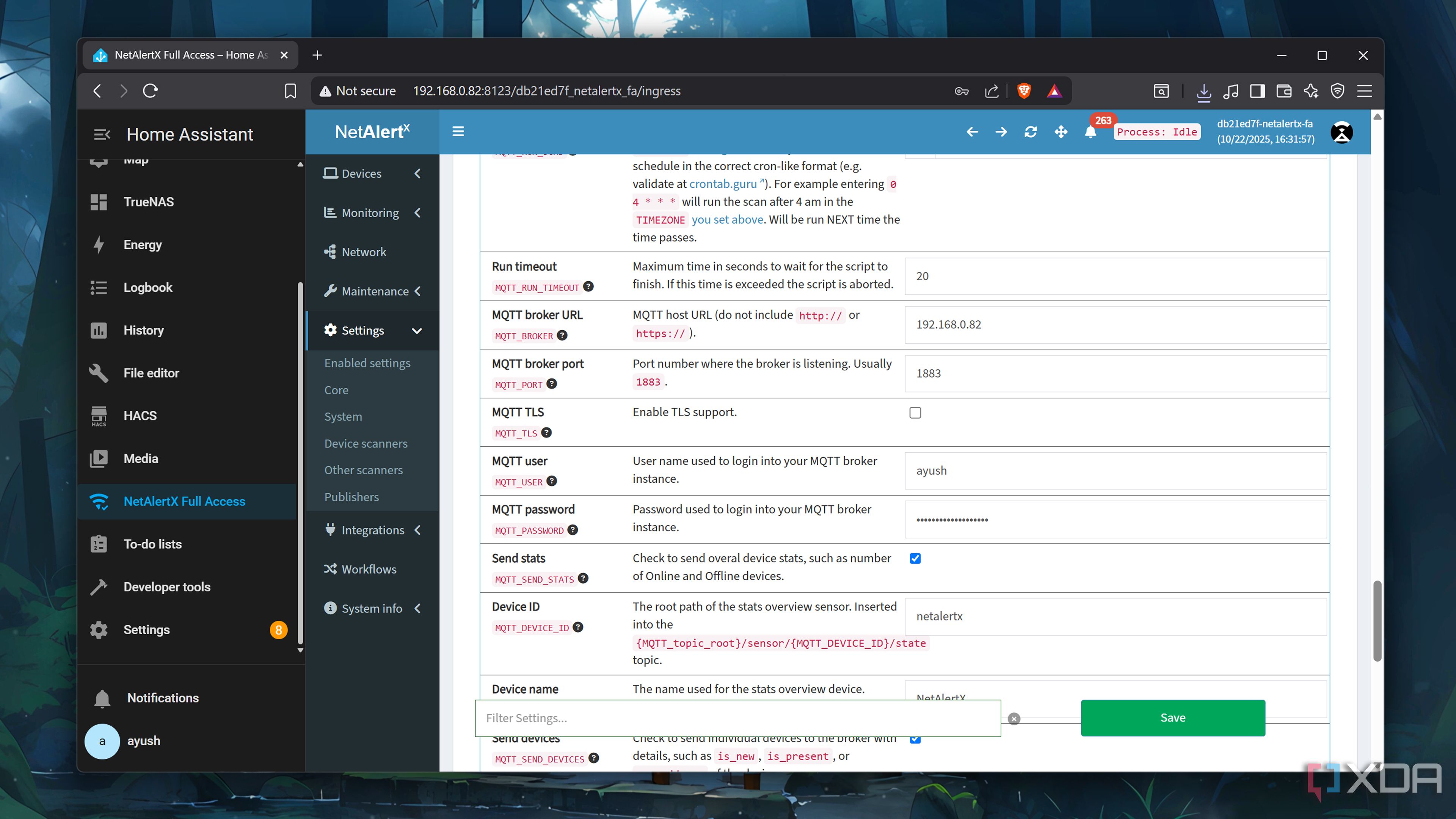Click the NetAlertX refresh icon

(x=1031, y=132)
